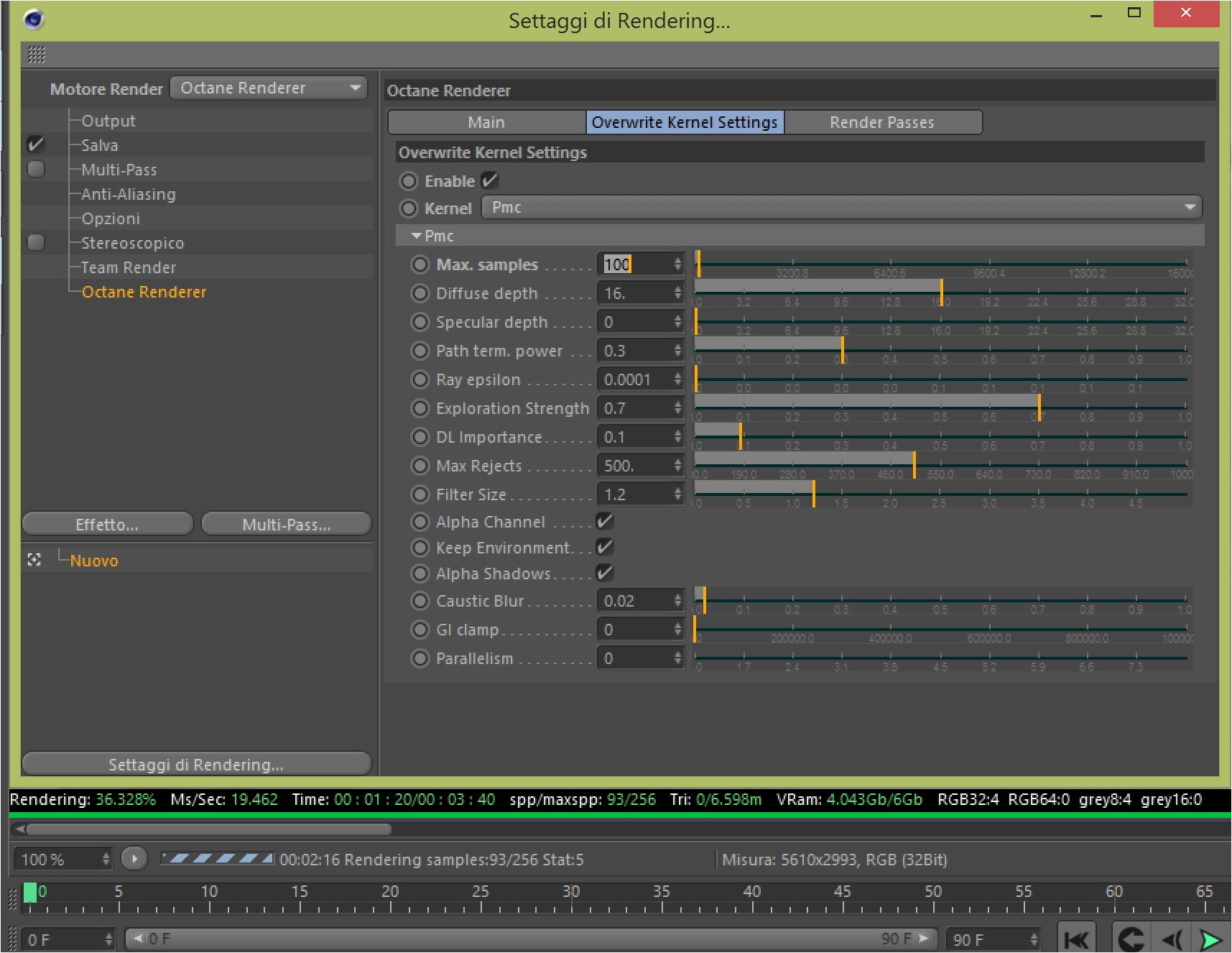
Task: Click the grip handle icon below title bar
Action: click(x=37, y=55)
